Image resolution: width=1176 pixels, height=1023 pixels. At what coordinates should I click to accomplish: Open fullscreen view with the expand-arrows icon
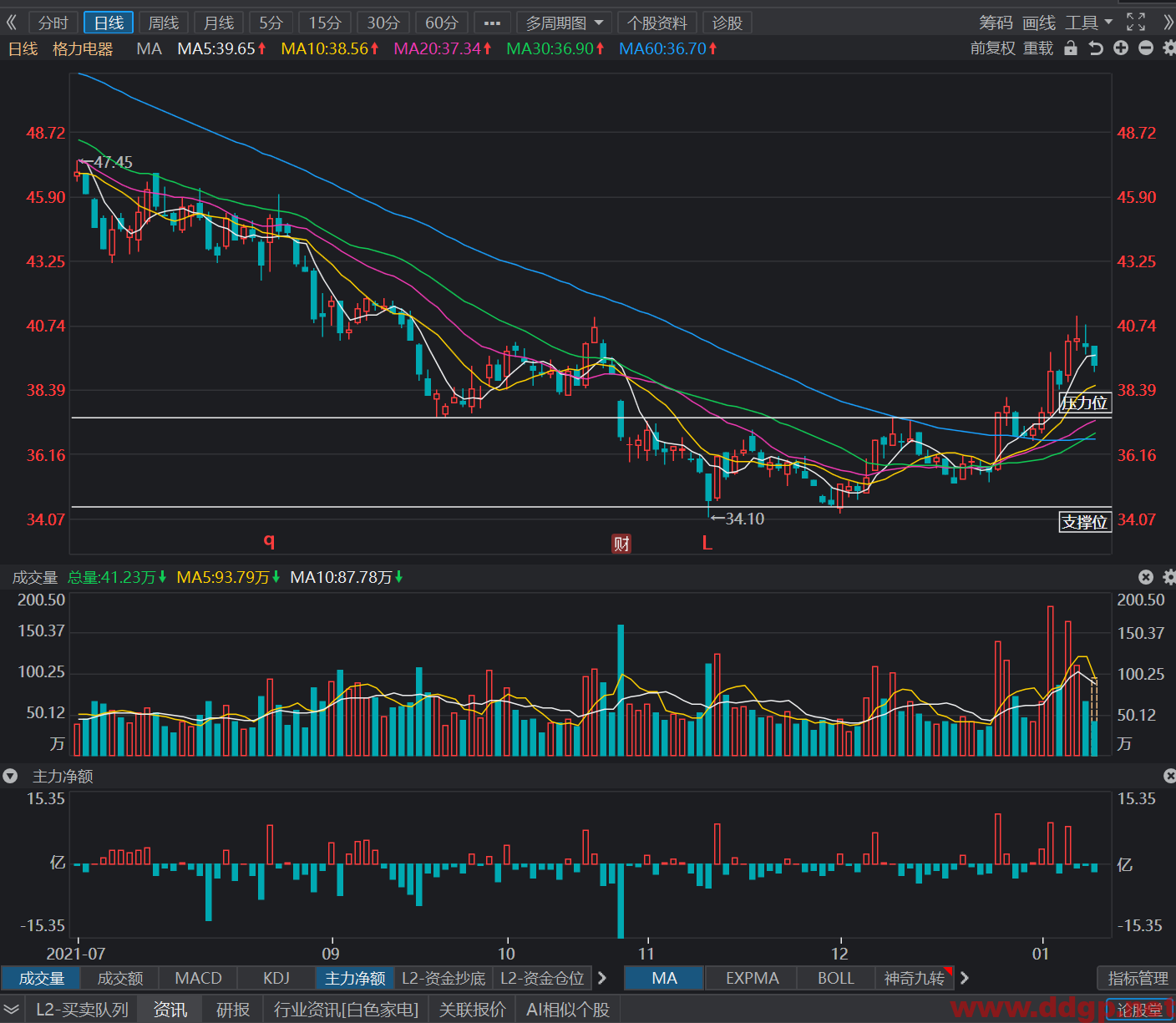(x=1136, y=23)
